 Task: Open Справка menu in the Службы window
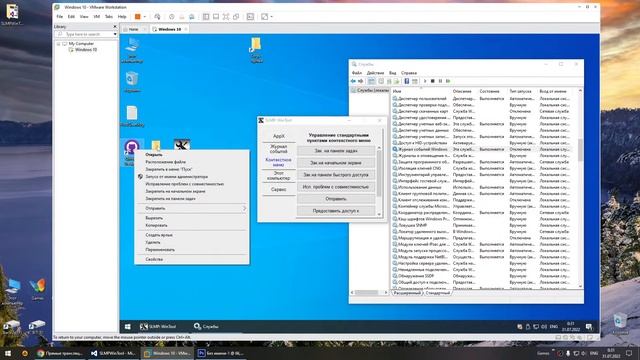coord(409,73)
